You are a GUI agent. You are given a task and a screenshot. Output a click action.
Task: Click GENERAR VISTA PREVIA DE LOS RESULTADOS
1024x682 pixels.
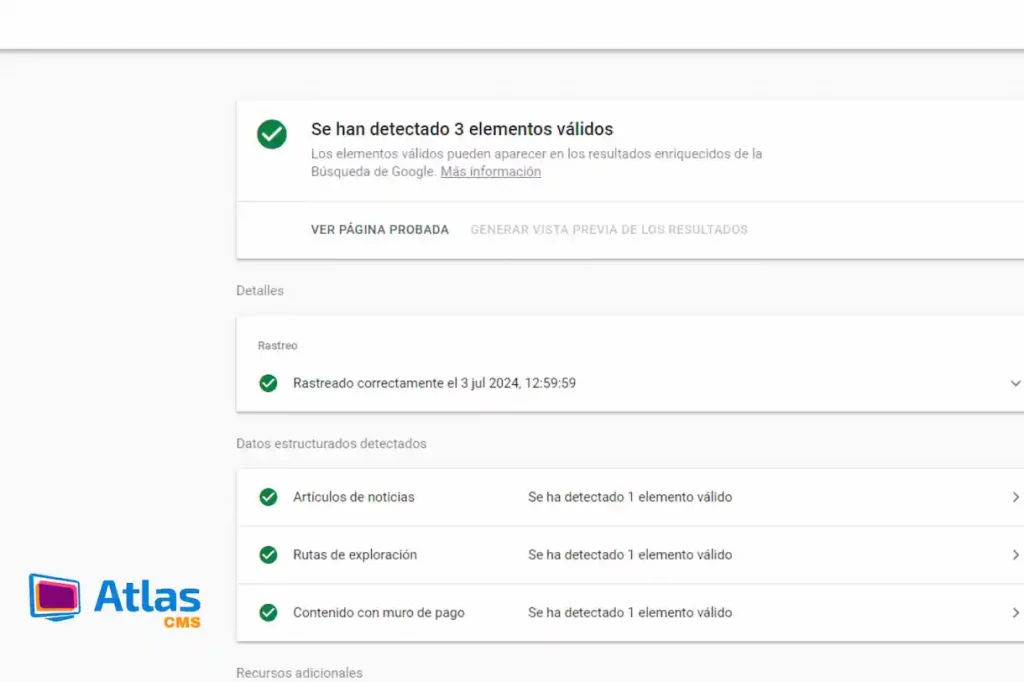tap(609, 230)
